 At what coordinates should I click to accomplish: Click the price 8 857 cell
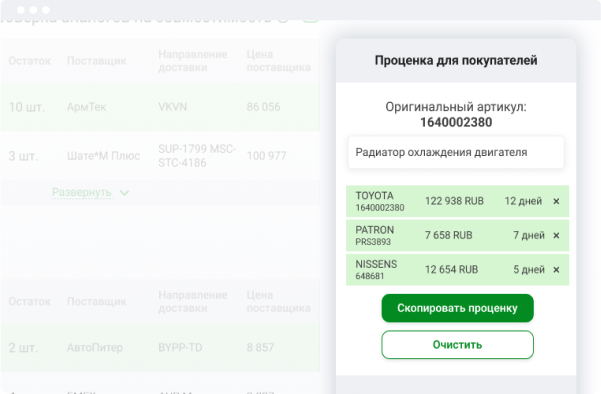pyautogui.click(x=260, y=348)
